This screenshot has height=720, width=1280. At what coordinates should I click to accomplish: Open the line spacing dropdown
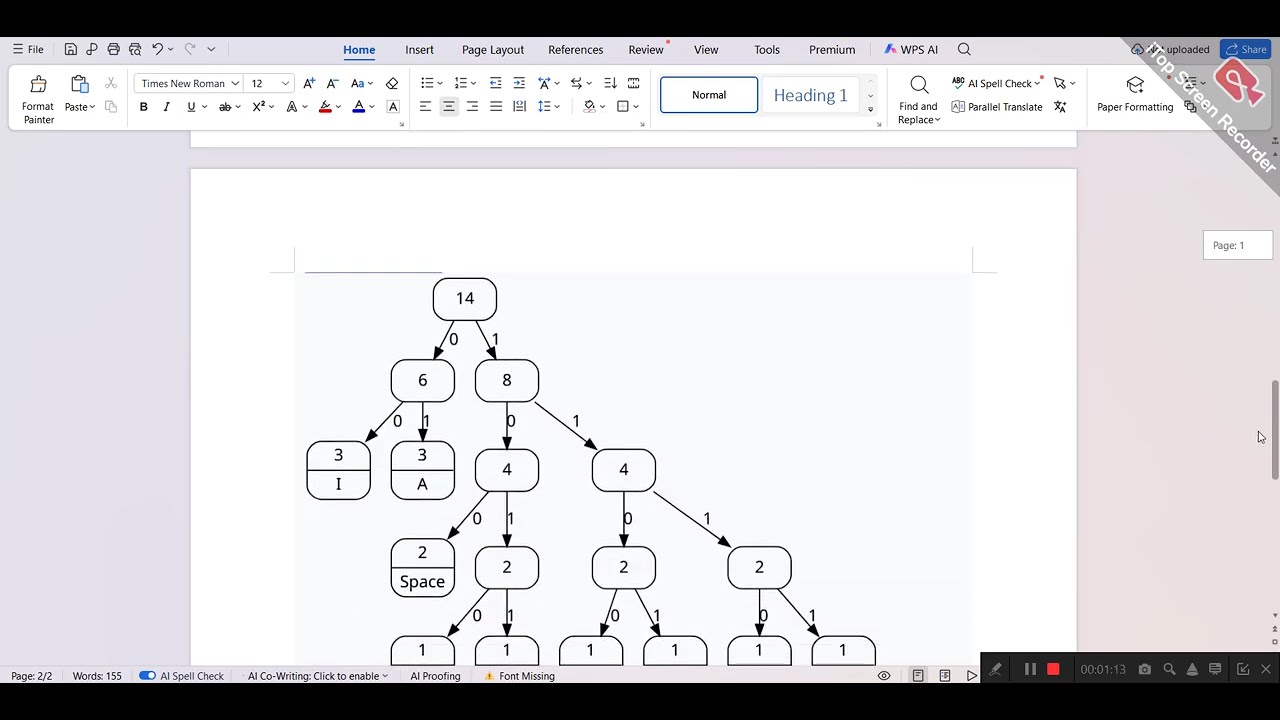coord(558,106)
